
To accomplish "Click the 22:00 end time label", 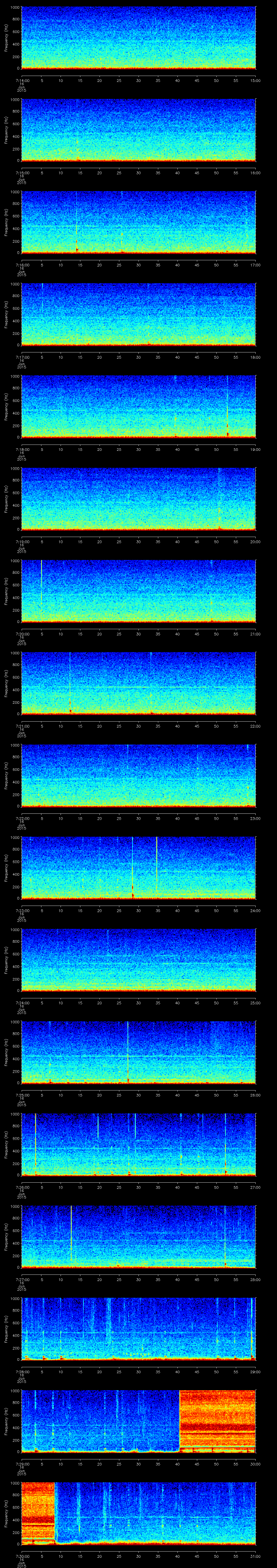I will point(255,726).
